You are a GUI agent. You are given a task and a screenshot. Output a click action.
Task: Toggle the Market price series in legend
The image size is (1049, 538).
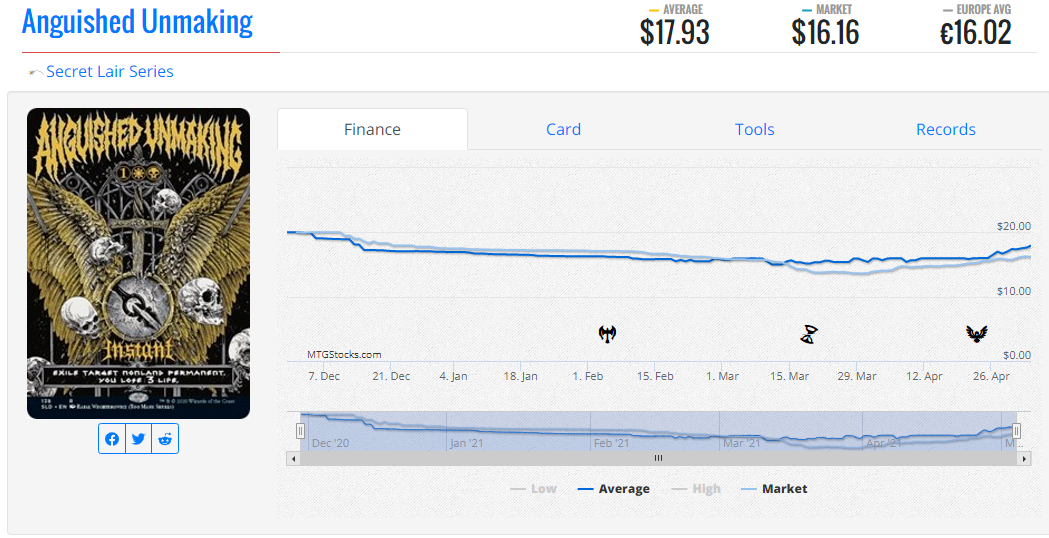(x=774, y=489)
